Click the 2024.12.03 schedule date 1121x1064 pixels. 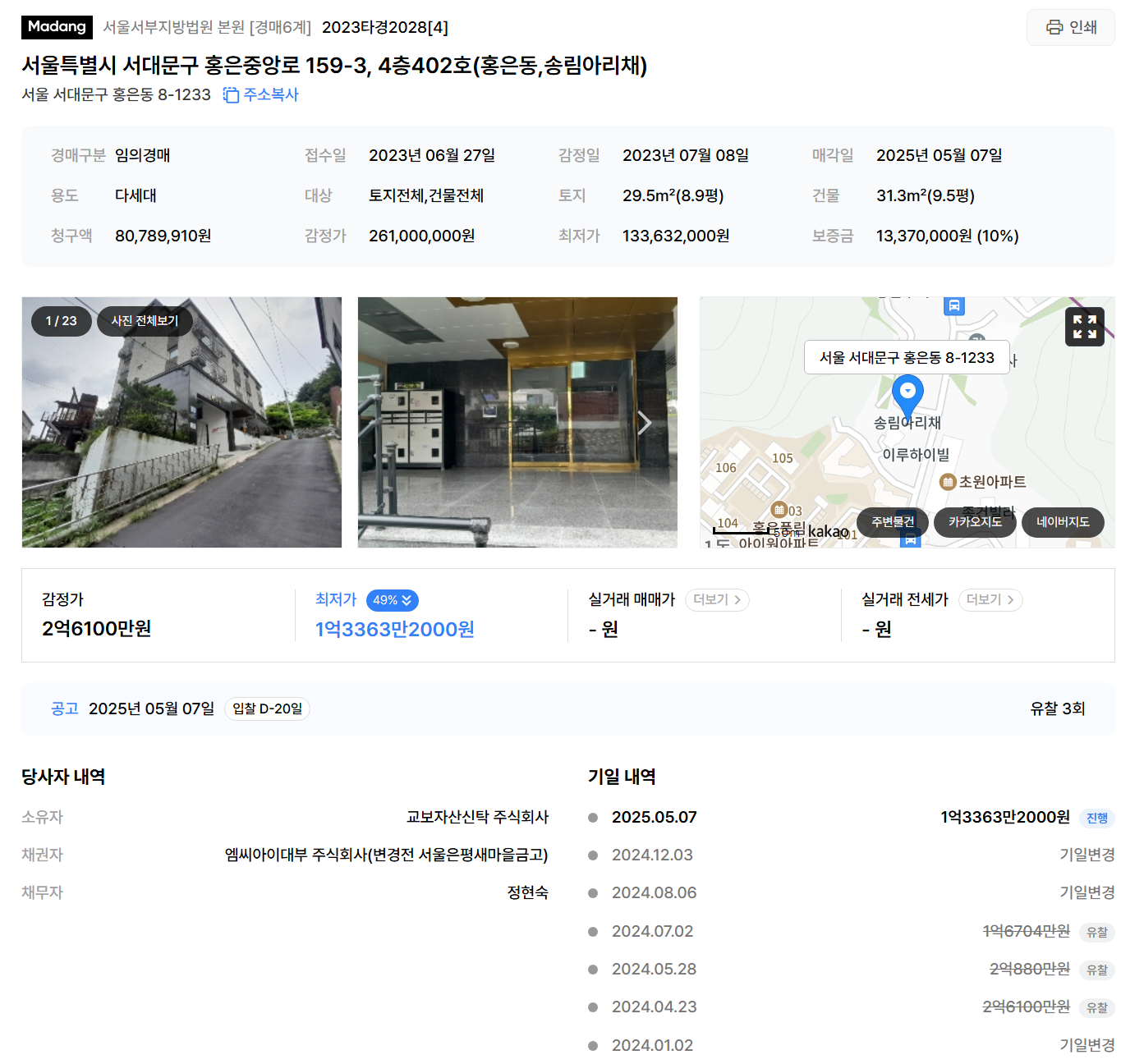[x=652, y=855]
